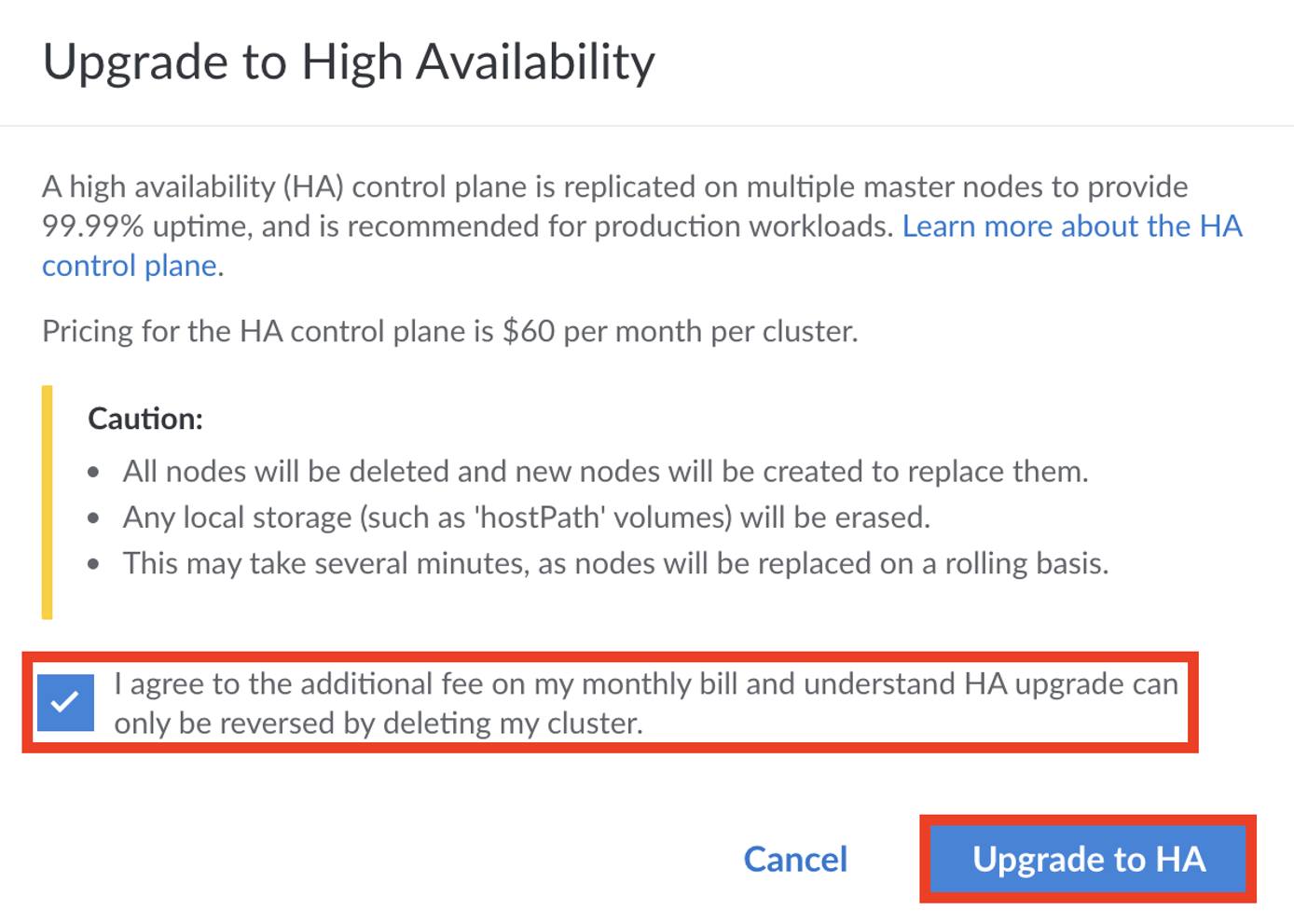The image size is (1294, 924).
Task: Click inside the checked blue checkbox square
Action: (64, 703)
